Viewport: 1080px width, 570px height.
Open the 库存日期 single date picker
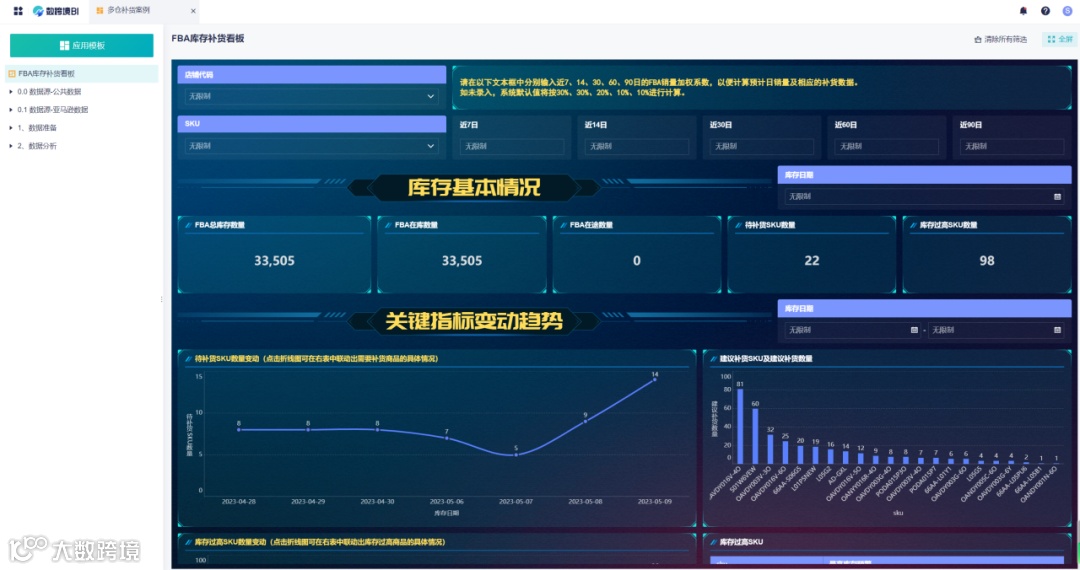(x=924, y=197)
